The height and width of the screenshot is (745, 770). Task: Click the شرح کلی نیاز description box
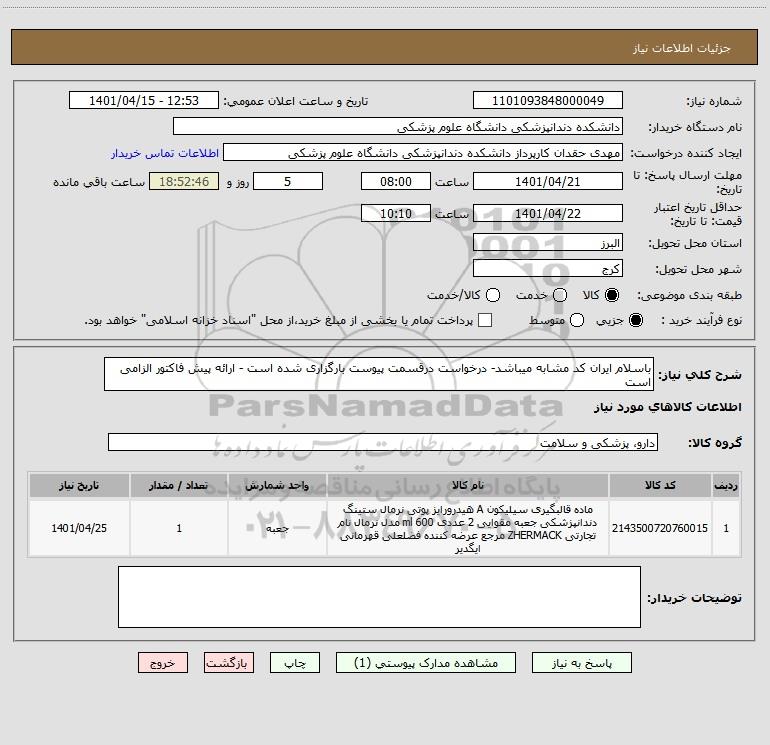pos(379,374)
